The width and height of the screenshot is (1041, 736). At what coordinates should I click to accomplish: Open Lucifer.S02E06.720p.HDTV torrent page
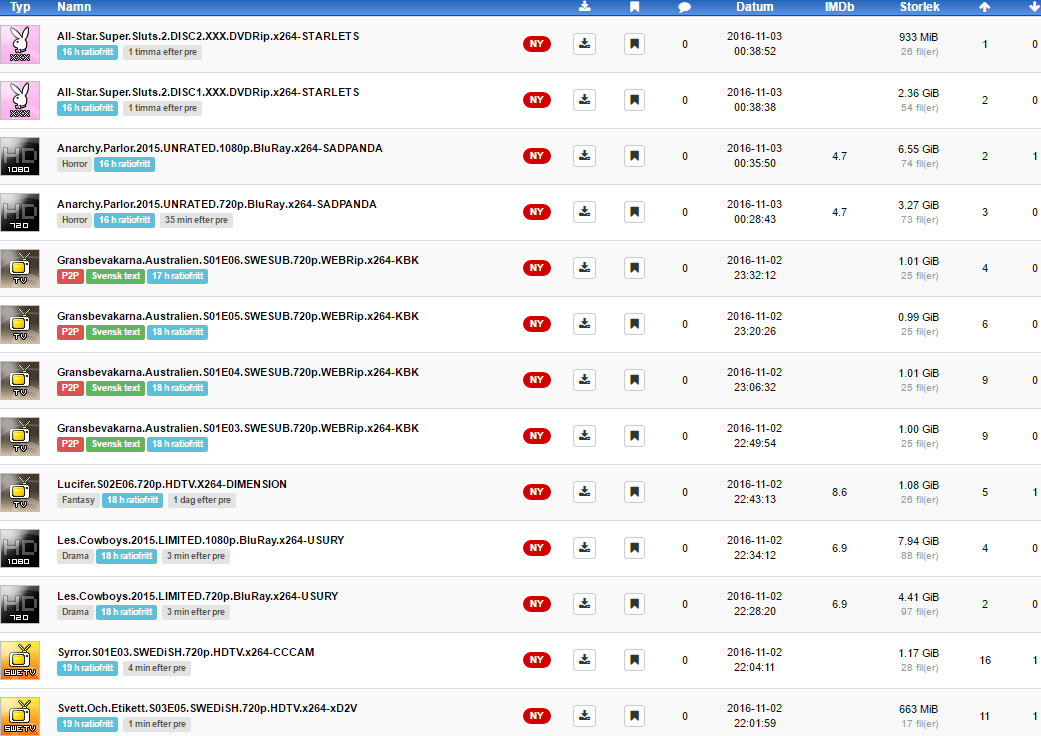coord(172,484)
